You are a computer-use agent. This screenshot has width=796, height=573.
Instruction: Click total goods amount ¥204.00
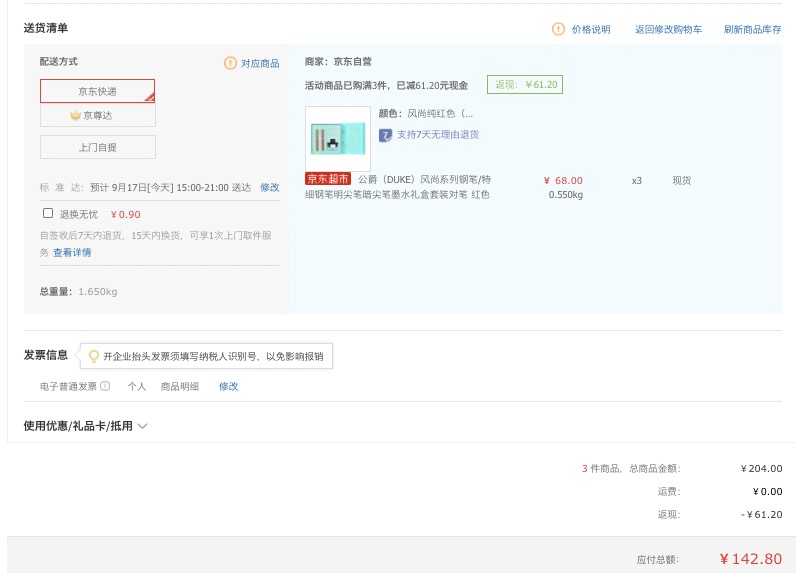(x=761, y=468)
